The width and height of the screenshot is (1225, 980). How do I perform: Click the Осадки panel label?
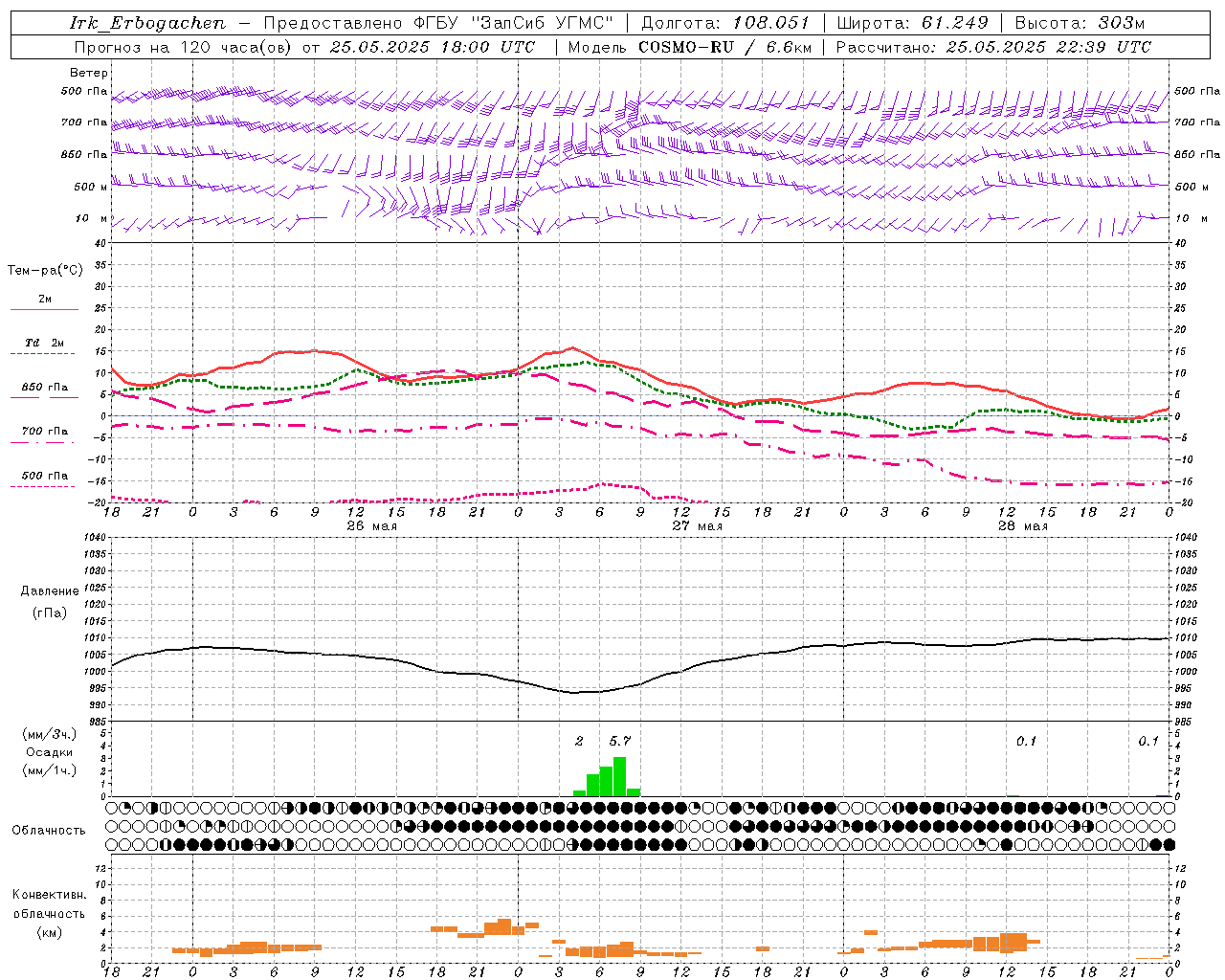pos(49,752)
